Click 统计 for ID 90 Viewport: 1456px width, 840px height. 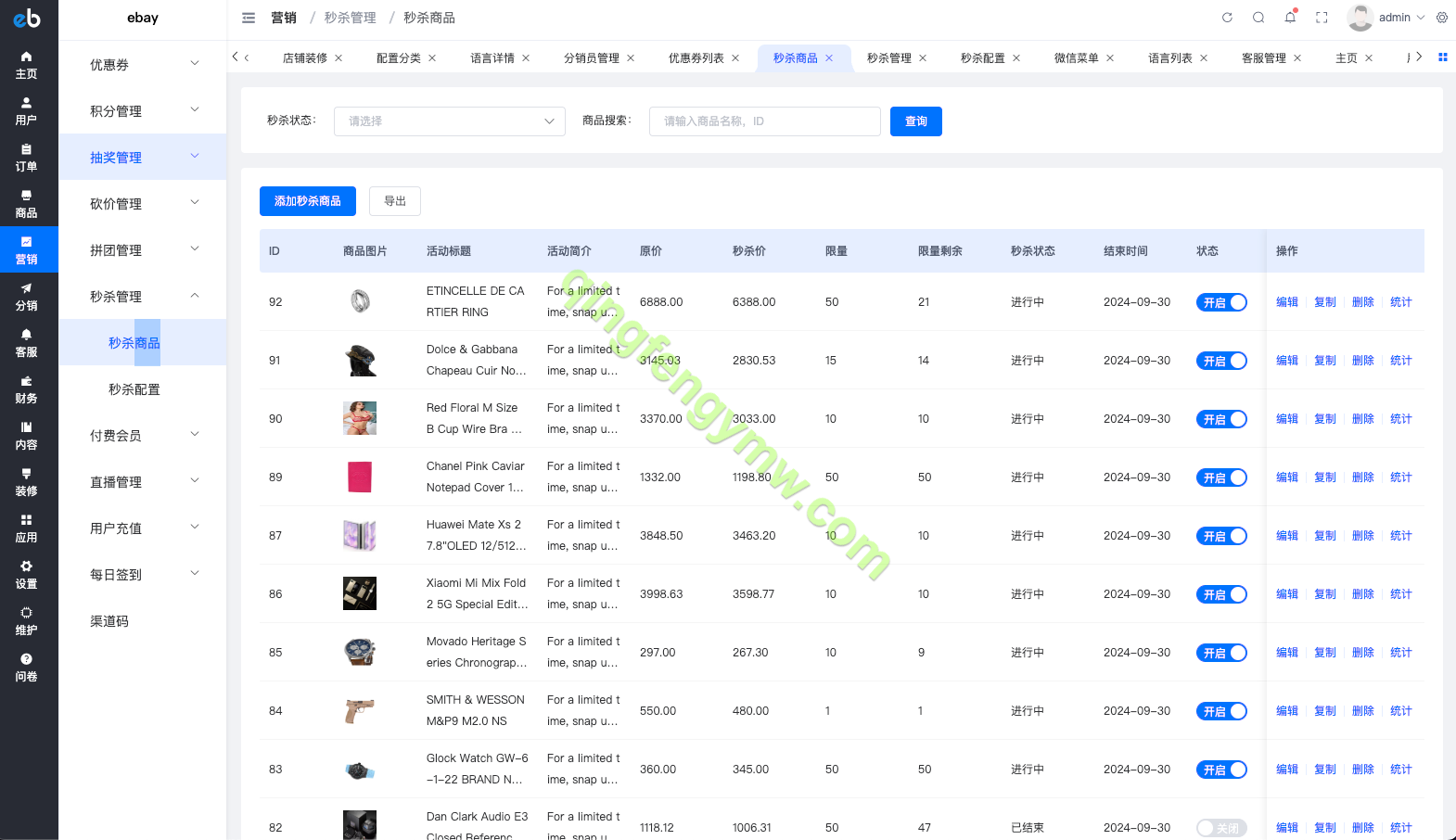1401,419
